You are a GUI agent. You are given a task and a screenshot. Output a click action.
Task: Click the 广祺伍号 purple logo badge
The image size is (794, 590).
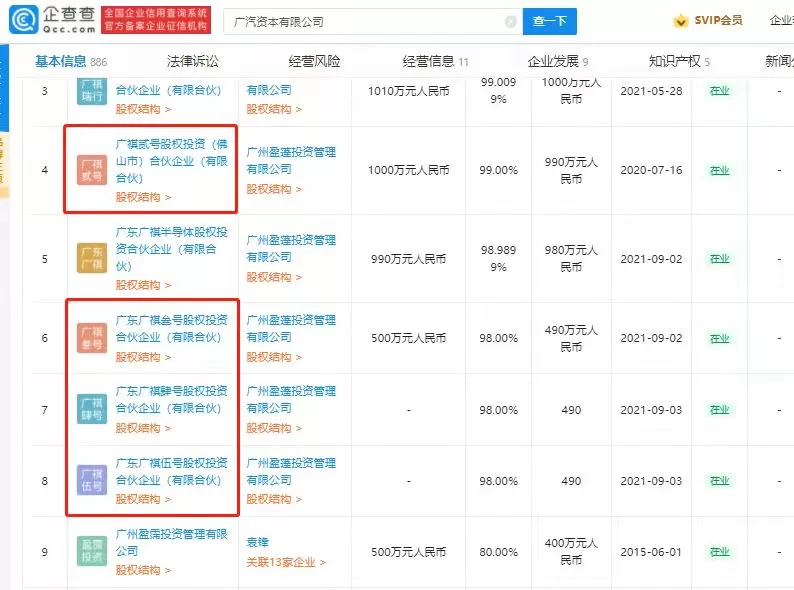click(x=91, y=480)
